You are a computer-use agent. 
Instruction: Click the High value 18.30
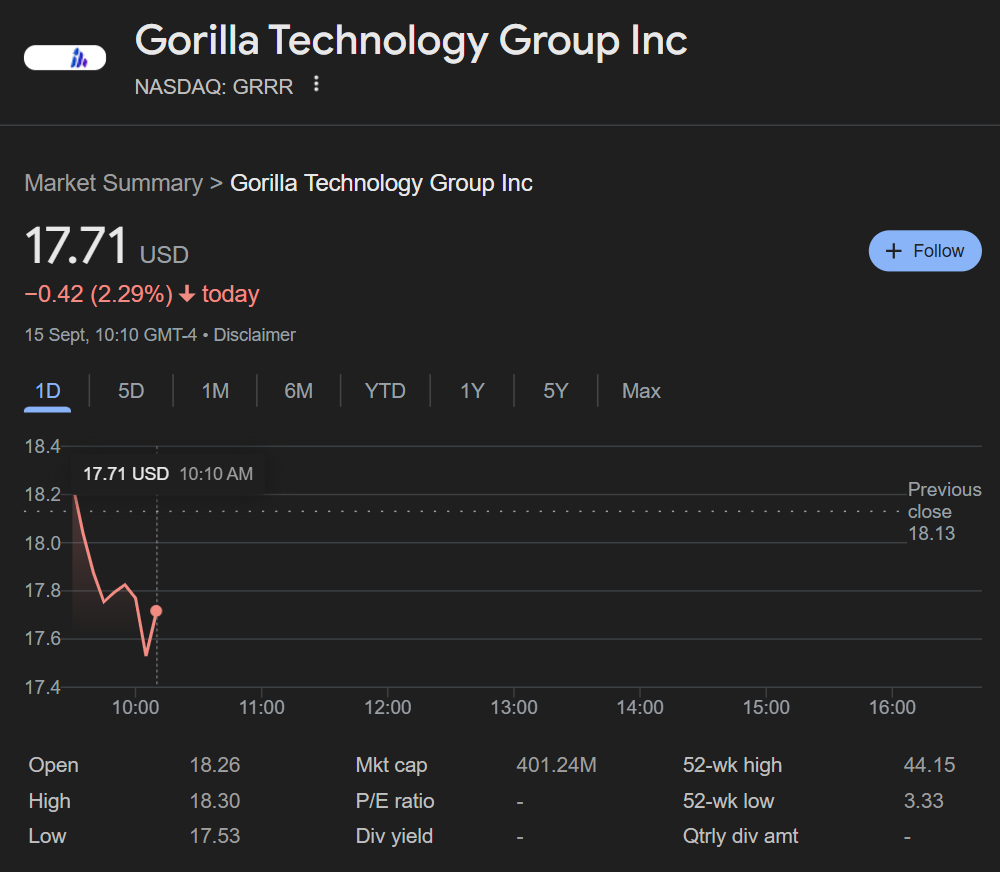pos(215,801)
